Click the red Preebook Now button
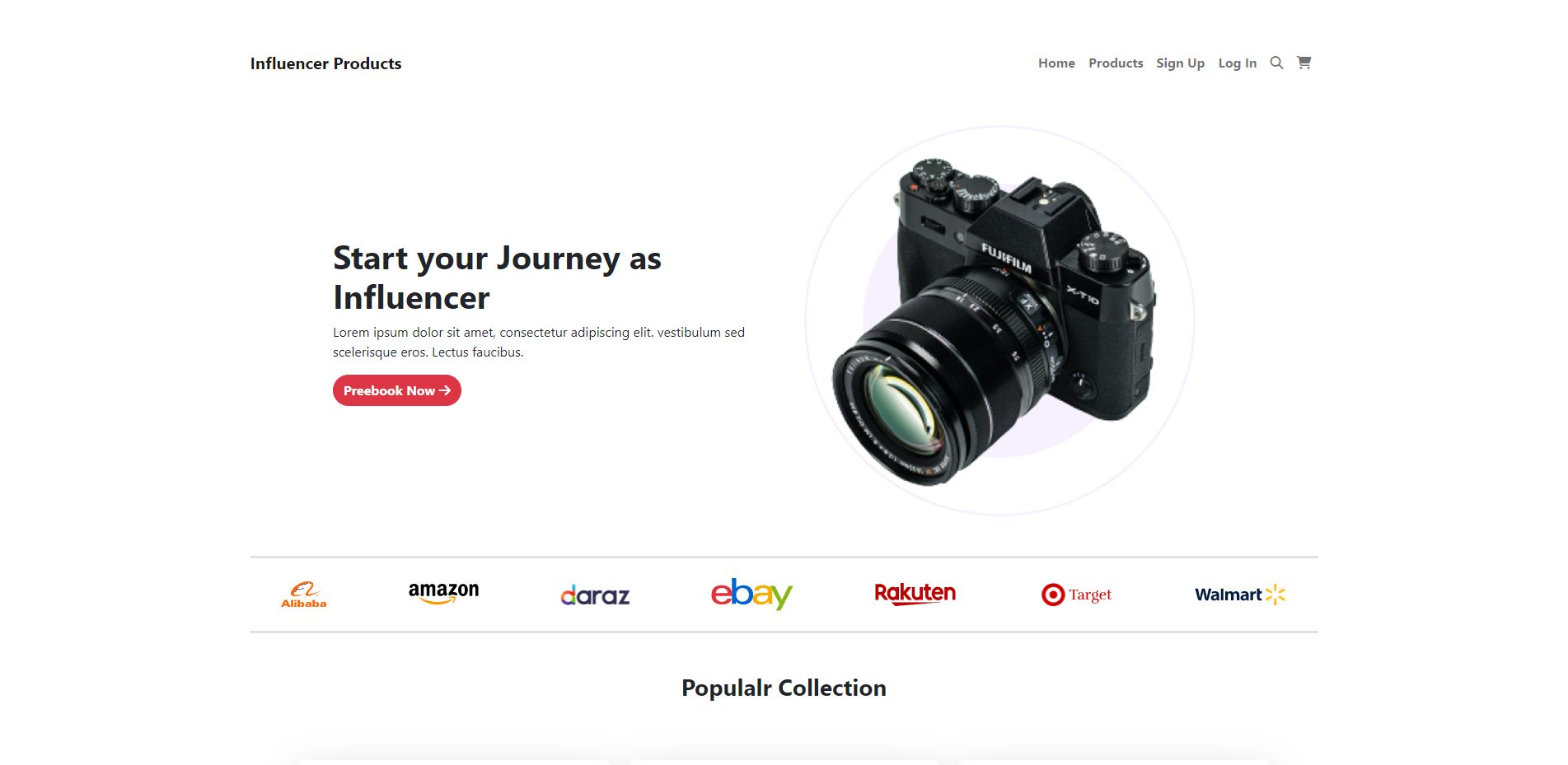The width and height of the screenshot is (1568, 765). tap(397, 390)
